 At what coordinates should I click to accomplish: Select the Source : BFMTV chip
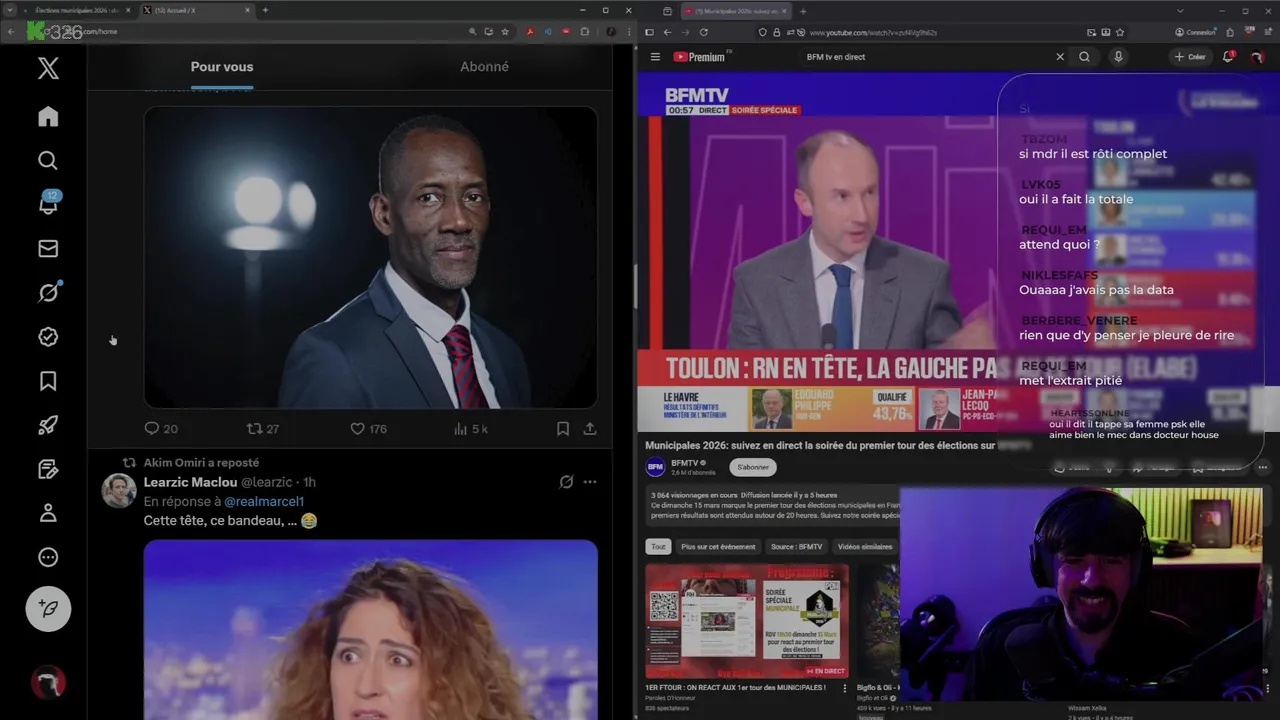797,547
